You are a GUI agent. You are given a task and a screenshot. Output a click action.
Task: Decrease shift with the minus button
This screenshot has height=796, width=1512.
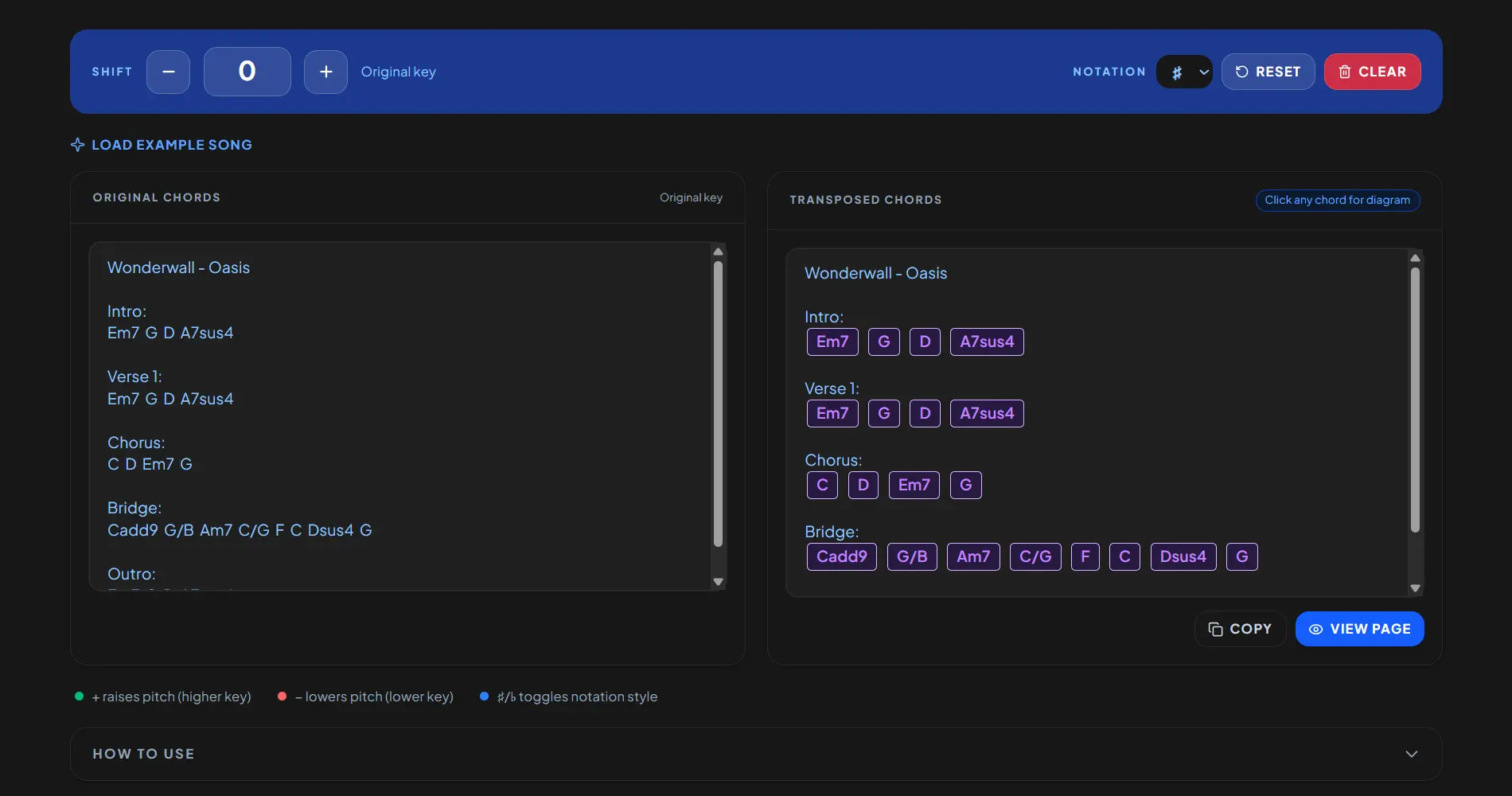tap(168, 72)
